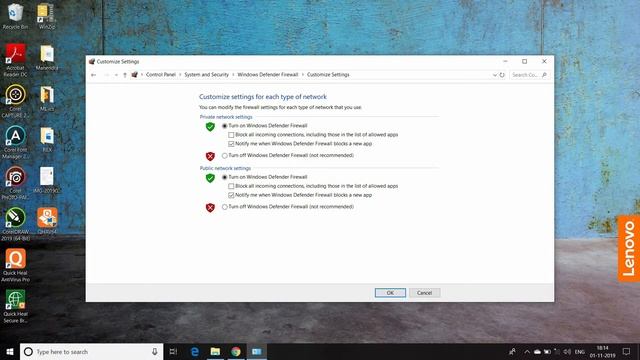The height and width of the screenshot is (360, 640).
Task: Minimize the Customize Settings window
Action: point(505,61)
